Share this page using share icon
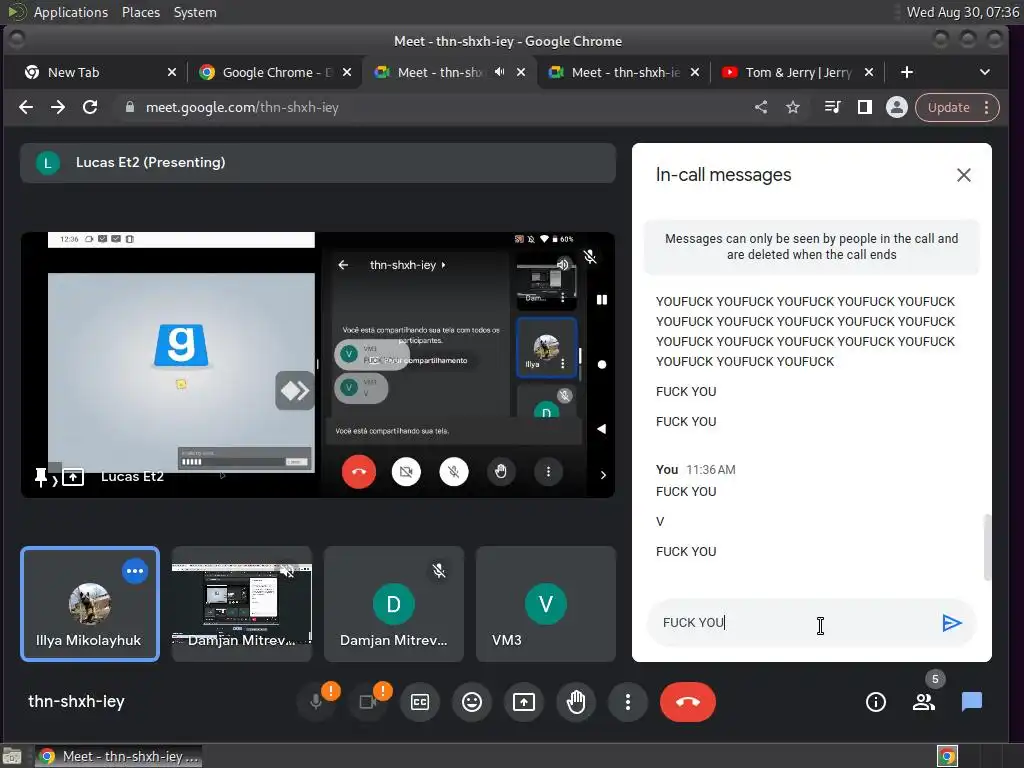The image size is (1024, 768). [x=761, y=107]
